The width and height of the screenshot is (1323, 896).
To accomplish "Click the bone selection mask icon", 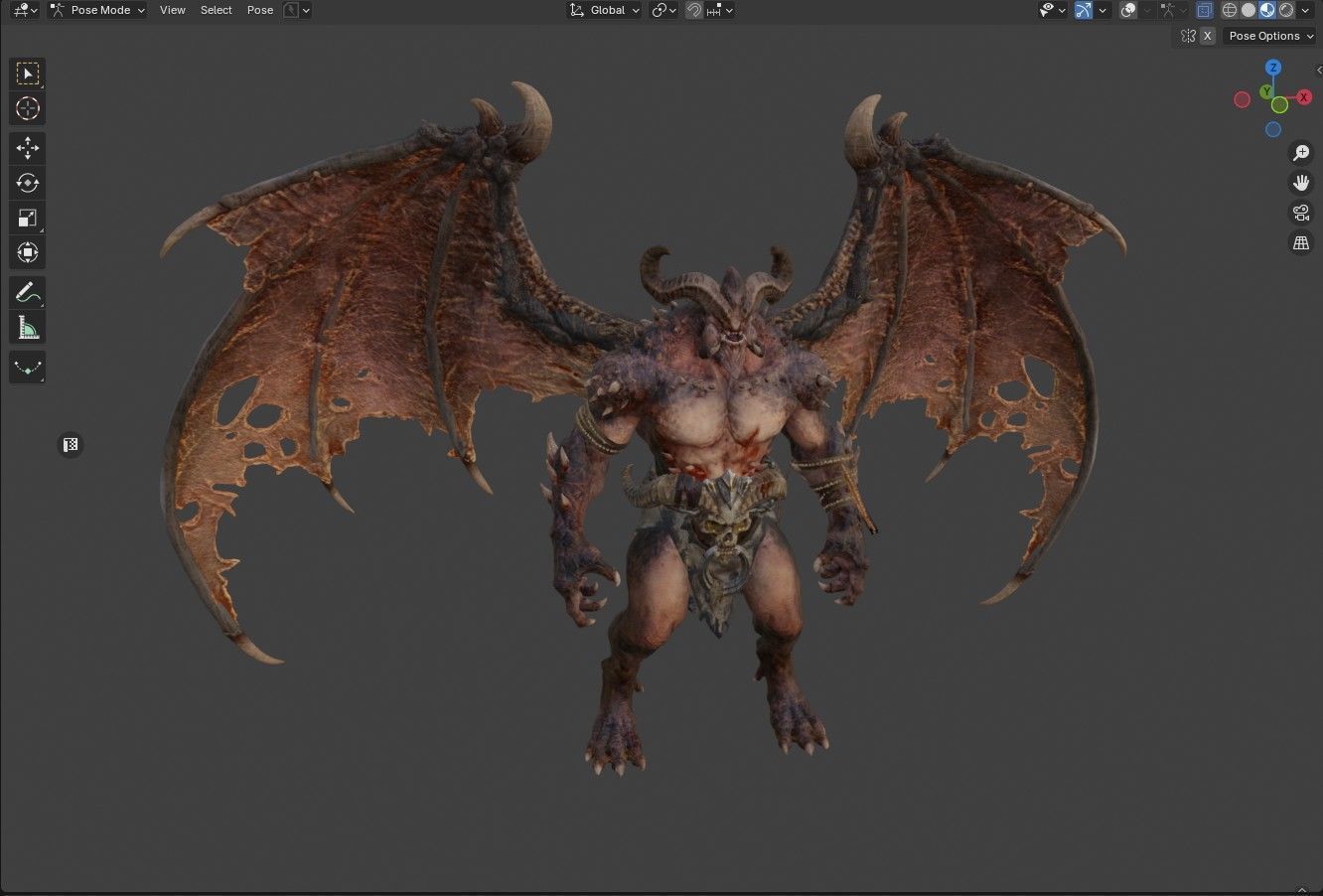I will point(291,10).
